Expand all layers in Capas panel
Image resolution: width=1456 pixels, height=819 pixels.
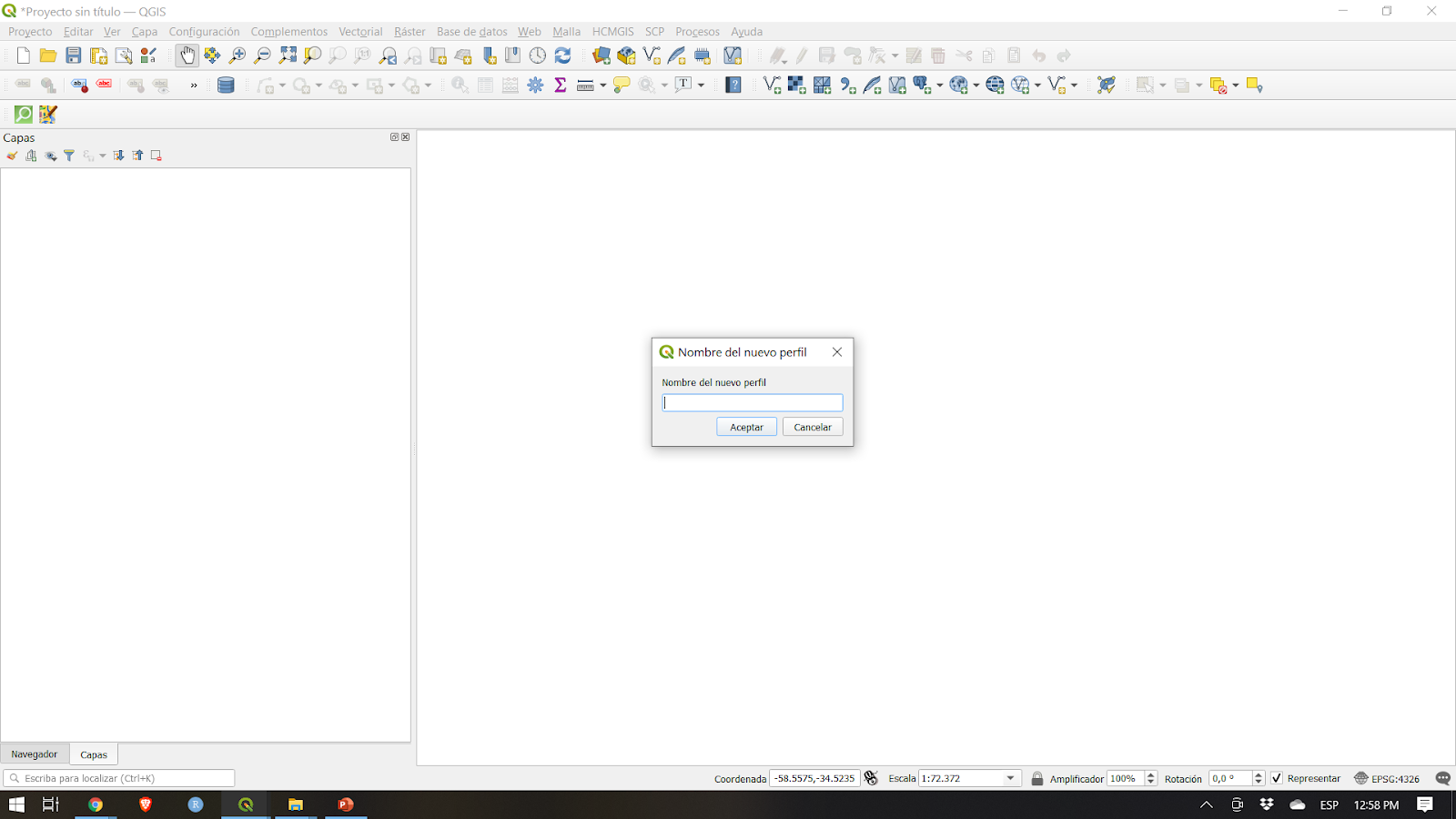[x=118, y=156]
